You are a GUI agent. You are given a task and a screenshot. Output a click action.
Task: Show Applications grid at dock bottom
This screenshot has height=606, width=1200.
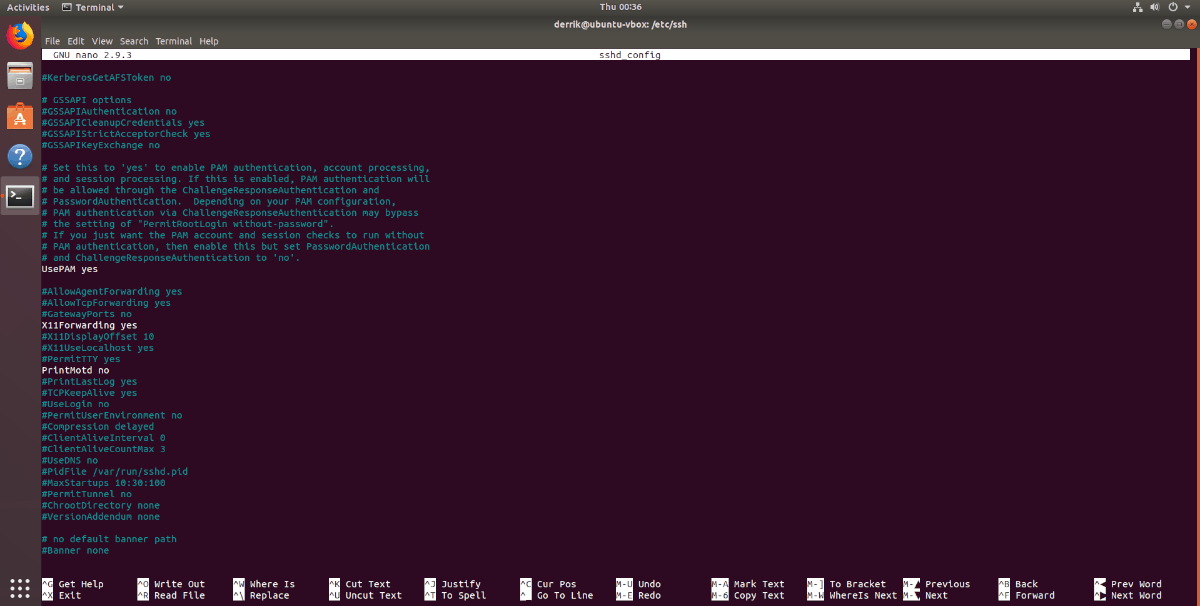click(20, 586)
